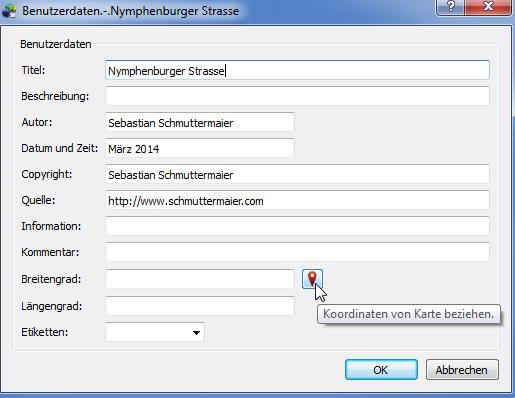Select the Autor input field
Image resolution: width=515 pixels, height=398 pixels.
pos(200,122)
